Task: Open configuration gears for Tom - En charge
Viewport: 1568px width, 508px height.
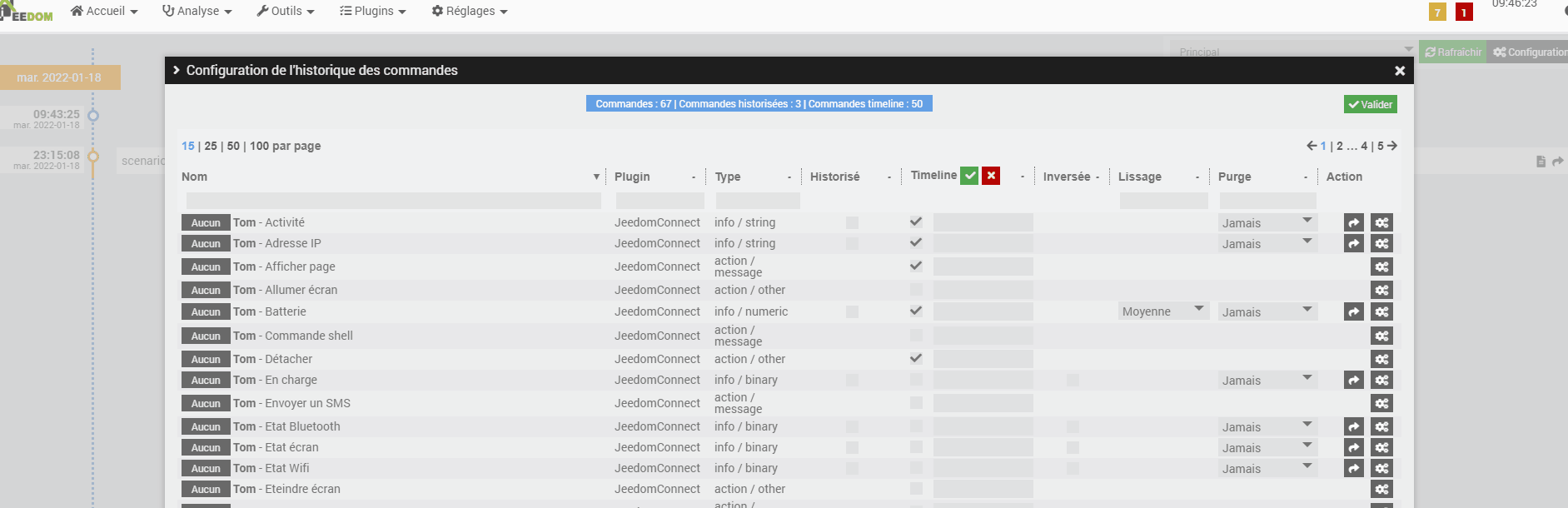Action: tap(1381, 380)
